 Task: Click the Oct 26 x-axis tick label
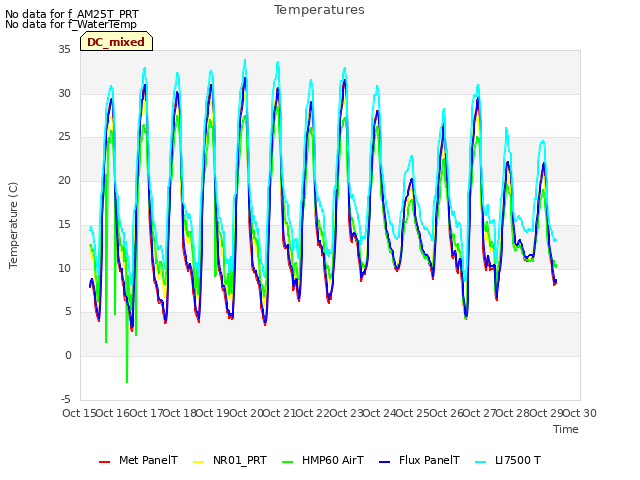click(x=447, y=413)
